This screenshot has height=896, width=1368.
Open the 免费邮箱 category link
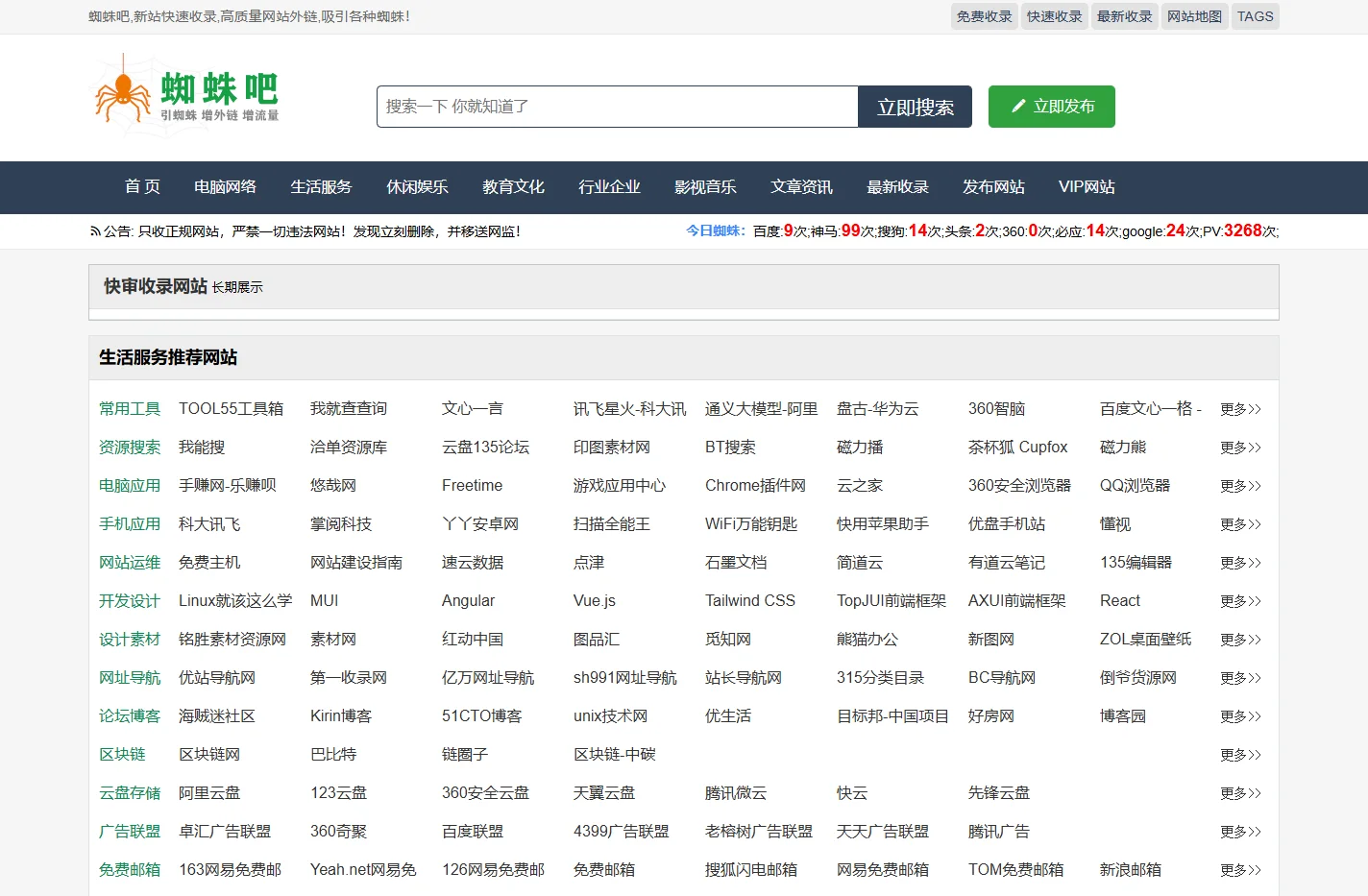point(130,870)
